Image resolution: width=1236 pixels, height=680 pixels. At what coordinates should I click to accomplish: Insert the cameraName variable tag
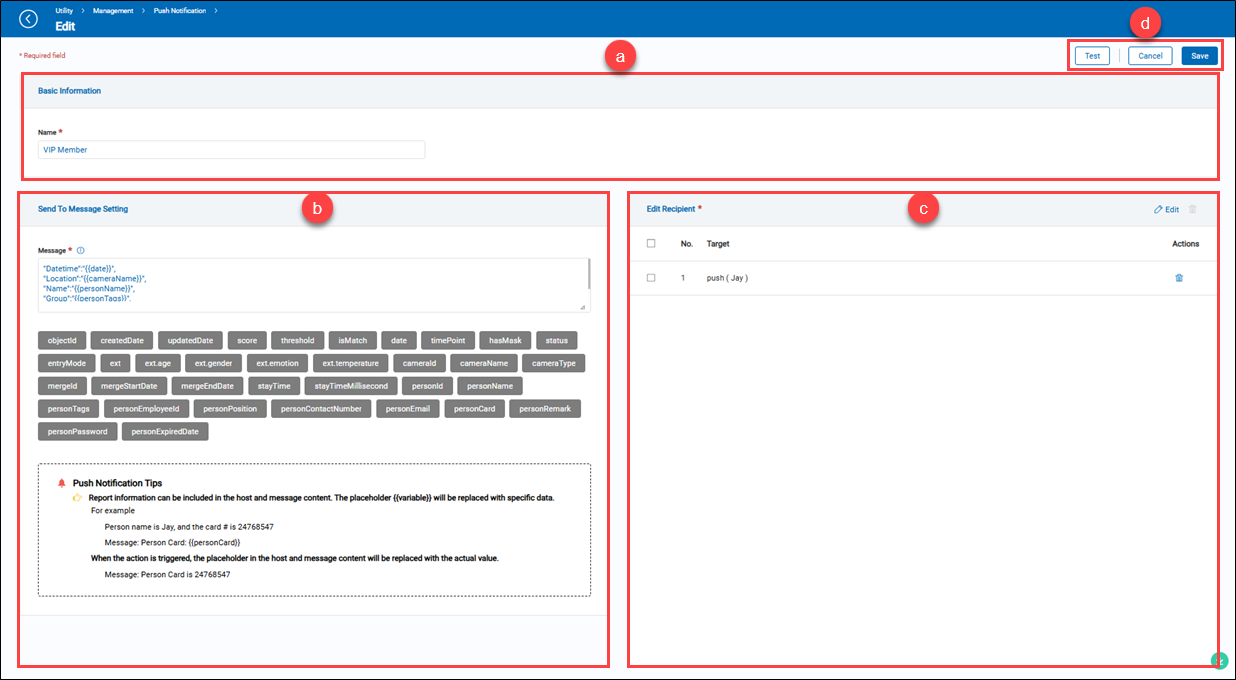click(x=481, y=363)
